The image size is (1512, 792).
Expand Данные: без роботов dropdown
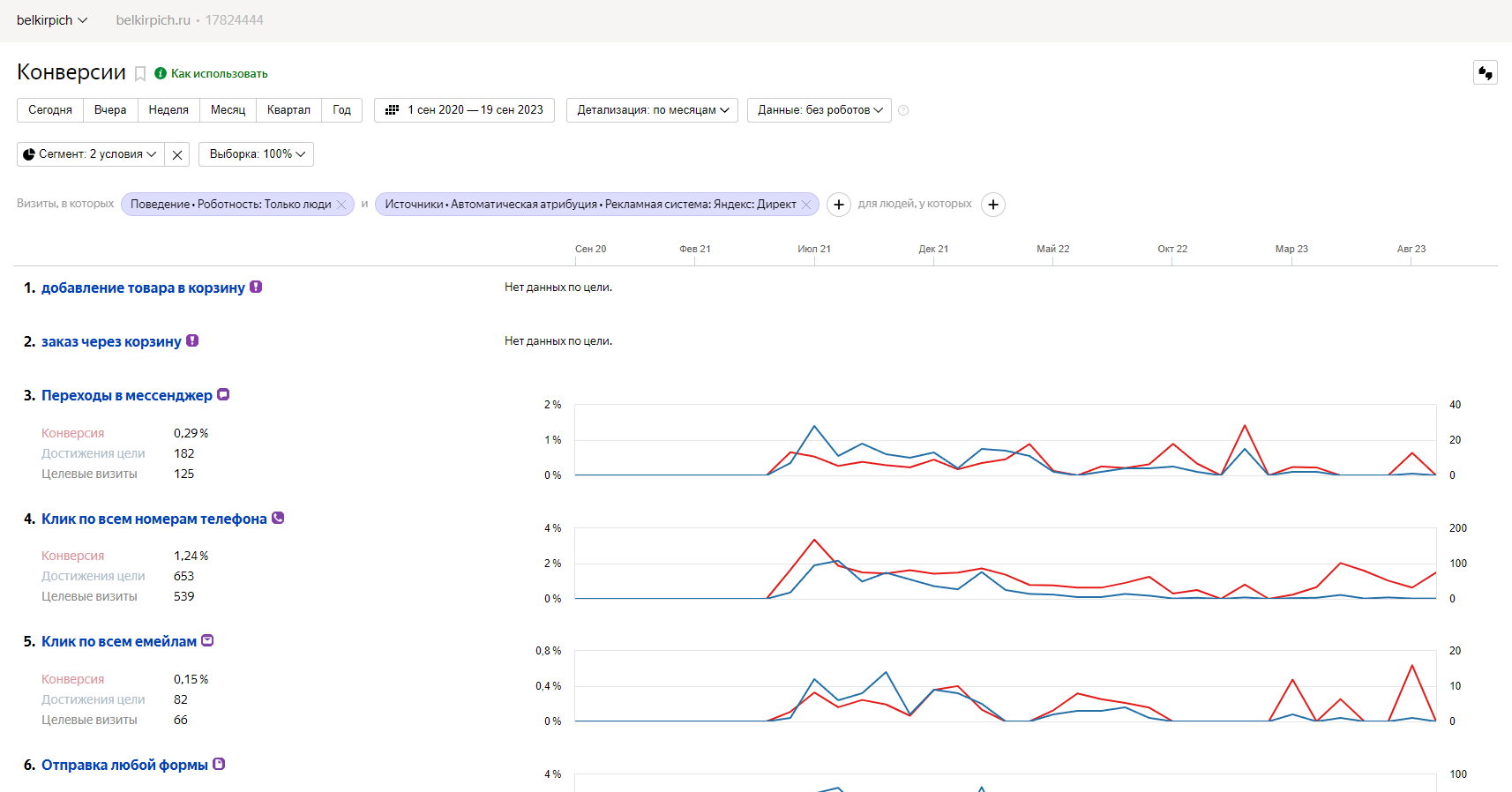click(x=820, y=110)
